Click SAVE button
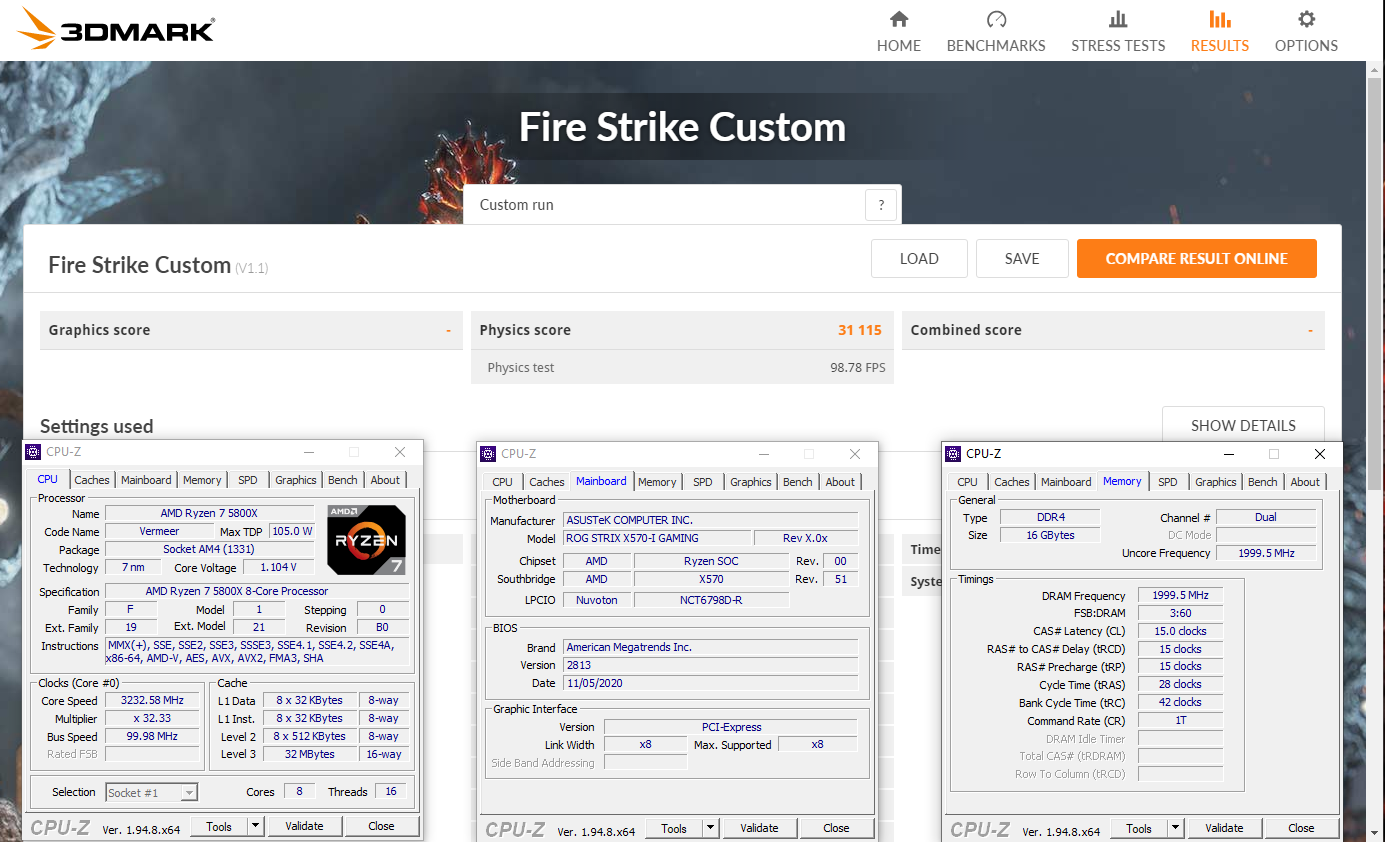 (1022, 258)
